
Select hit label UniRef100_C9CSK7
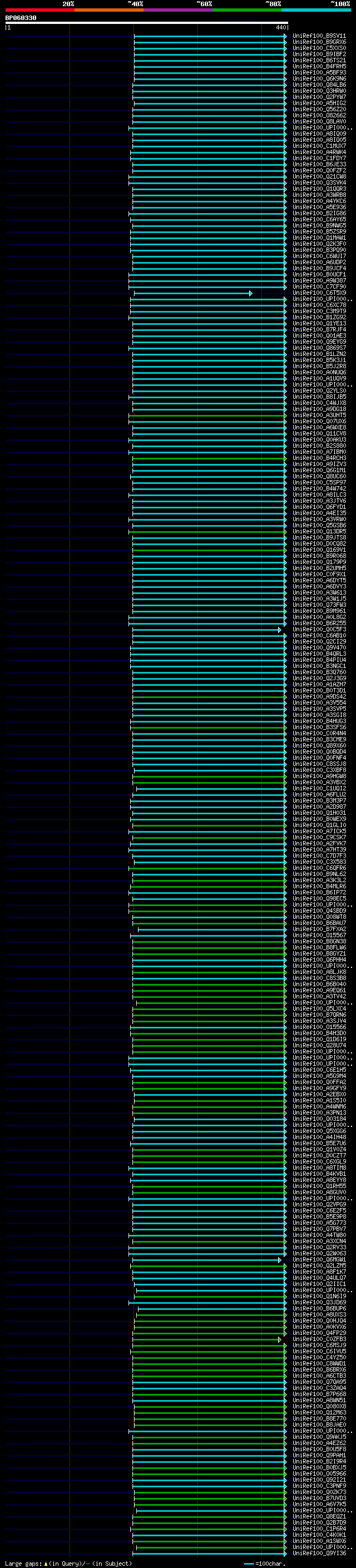pyautogui.click(x=319, y=838)
